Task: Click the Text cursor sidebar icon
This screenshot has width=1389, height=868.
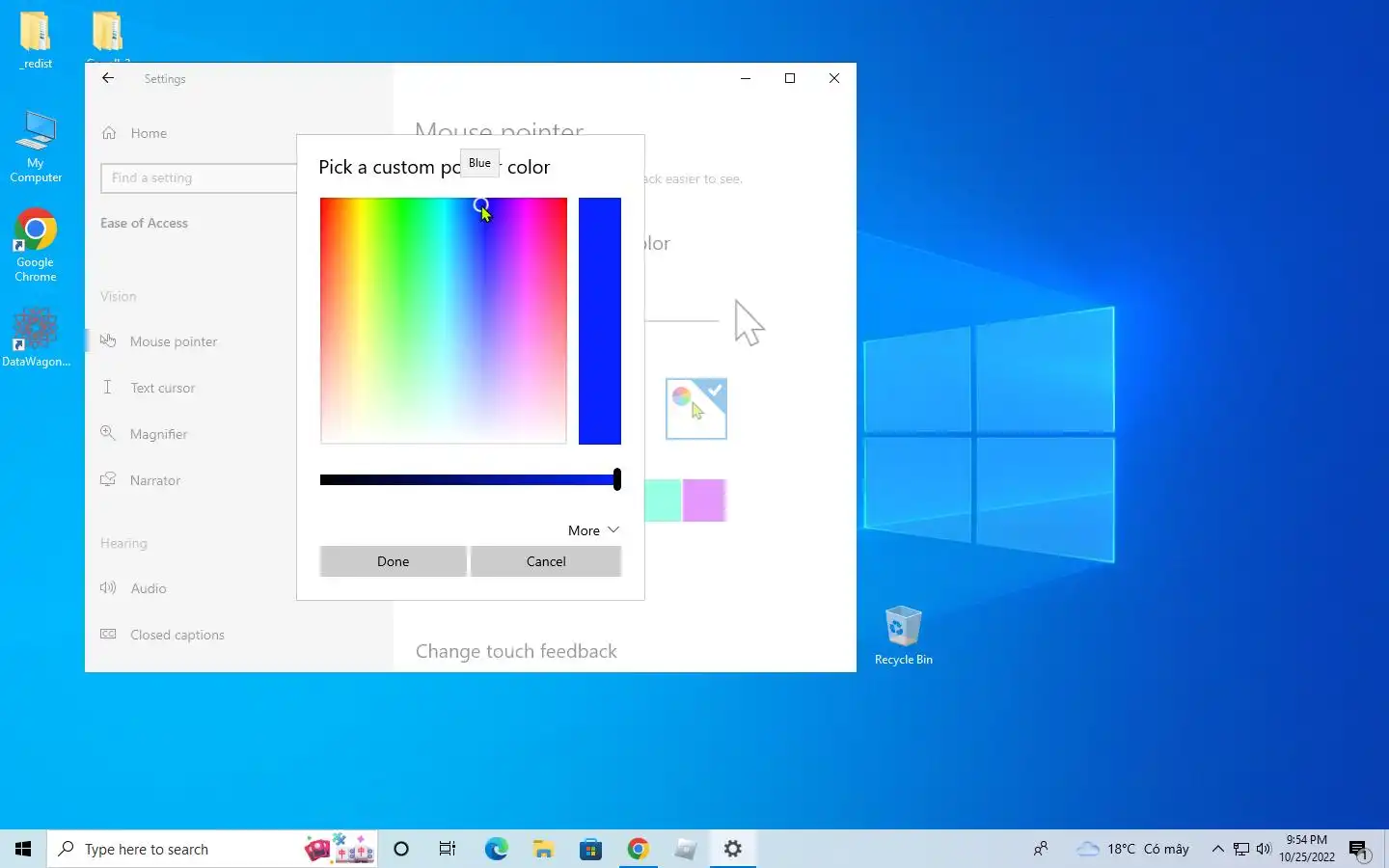Action: click(x=108, y=387)
